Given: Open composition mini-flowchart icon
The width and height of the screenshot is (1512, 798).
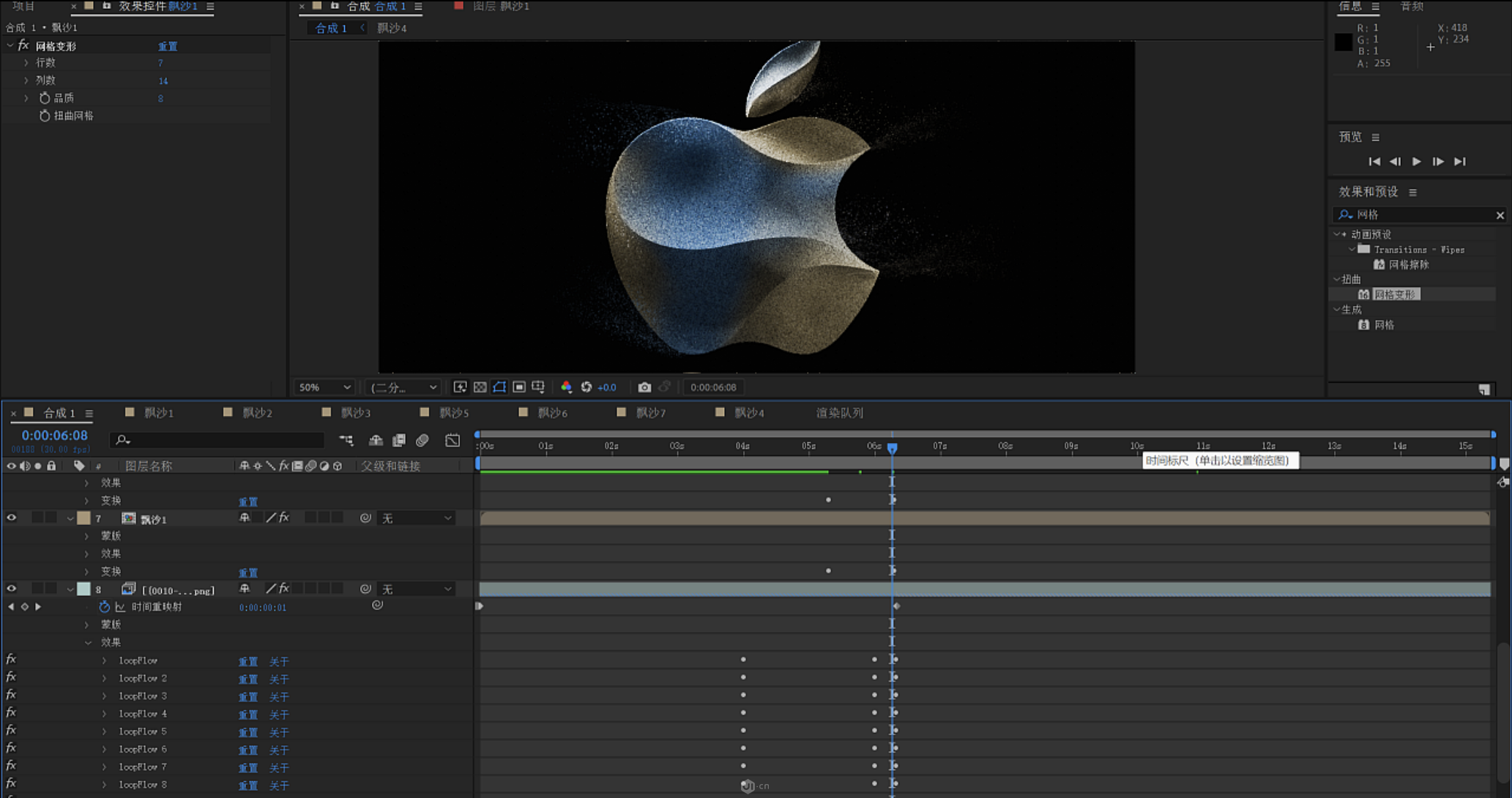Looking at the screenshot, I should 346,440.
